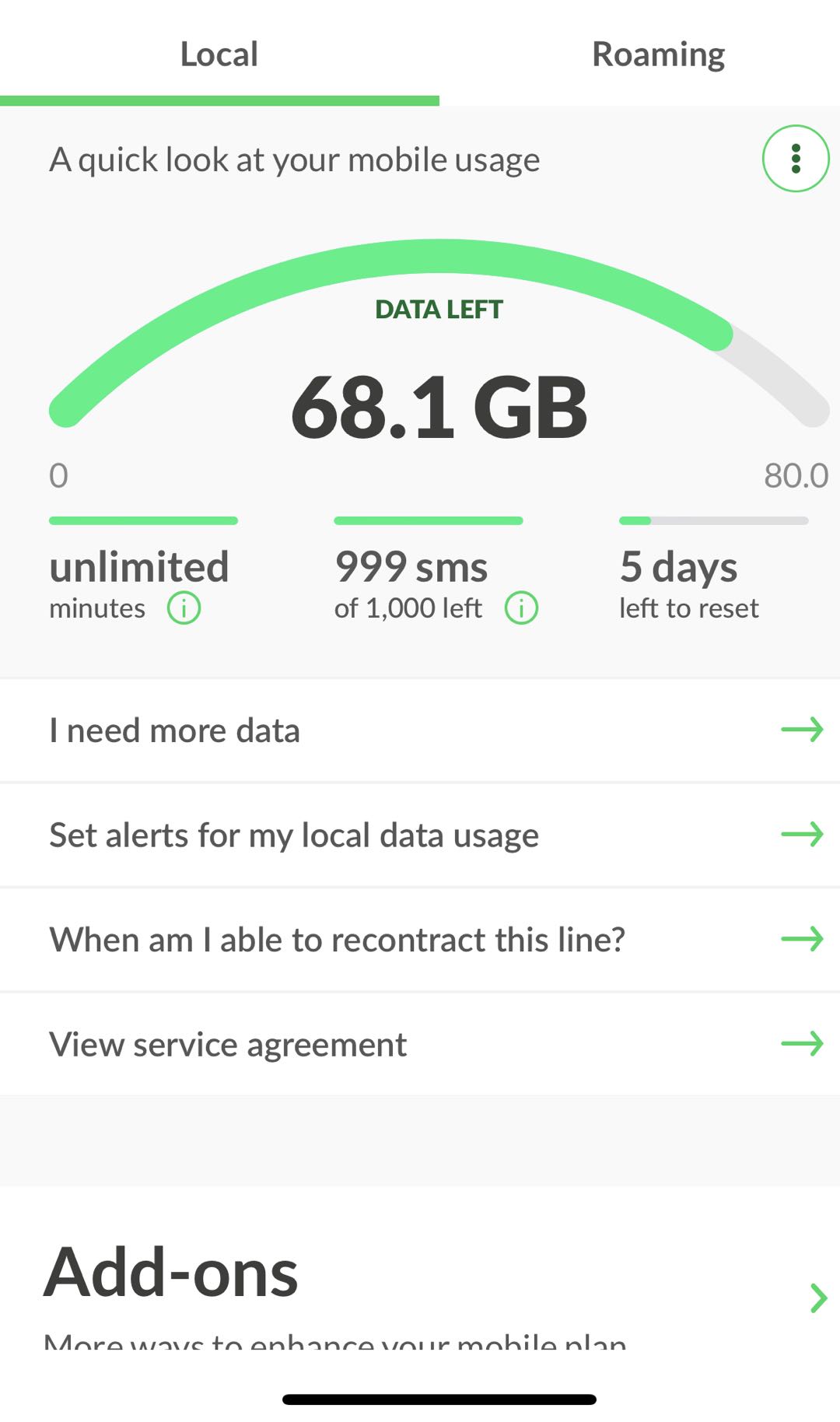840x1422 pixels.
Task: Tap the 68.1 GB data left figure
Action: click(x=439, y=407)
